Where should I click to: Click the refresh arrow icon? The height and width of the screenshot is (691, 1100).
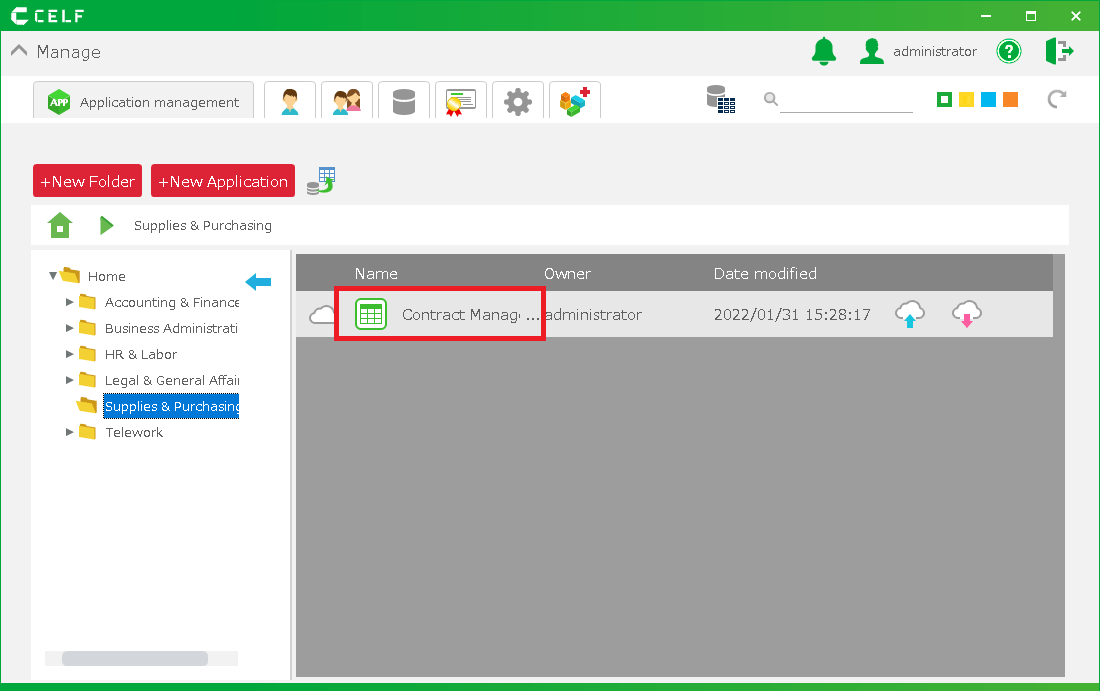[1056, 99]
